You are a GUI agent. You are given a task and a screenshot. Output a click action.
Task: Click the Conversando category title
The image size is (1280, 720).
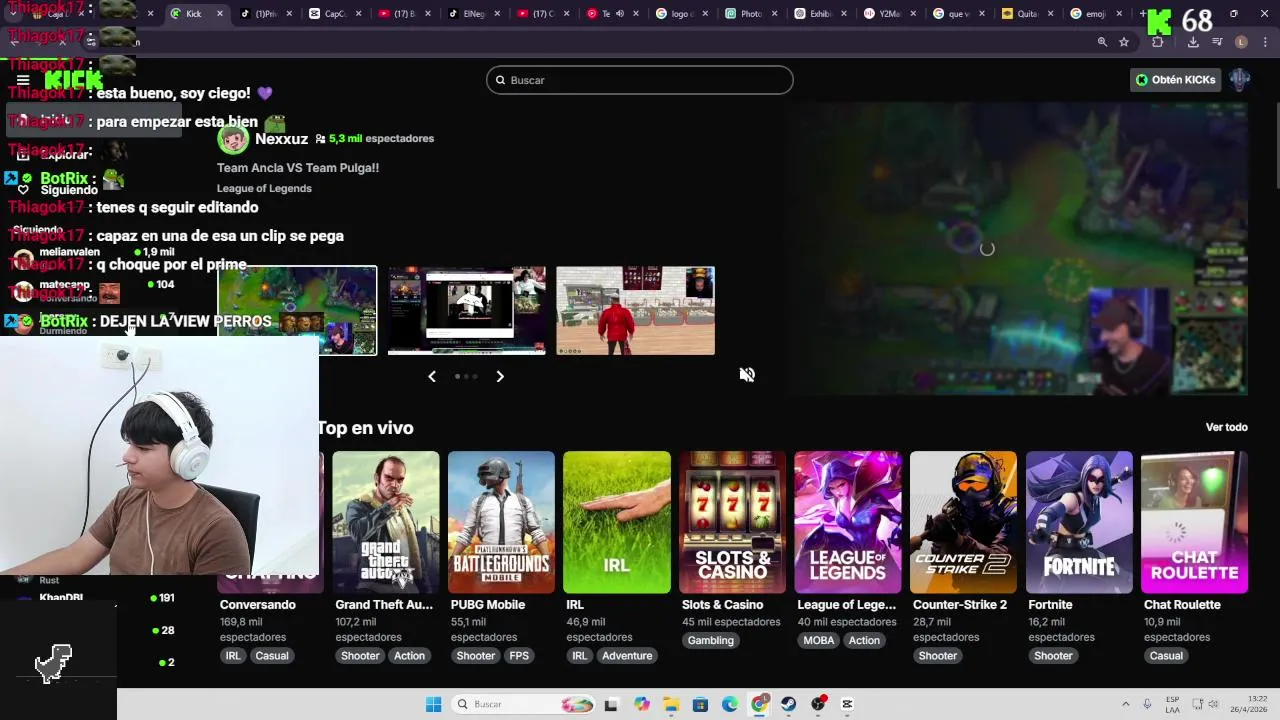click(258, 605)
